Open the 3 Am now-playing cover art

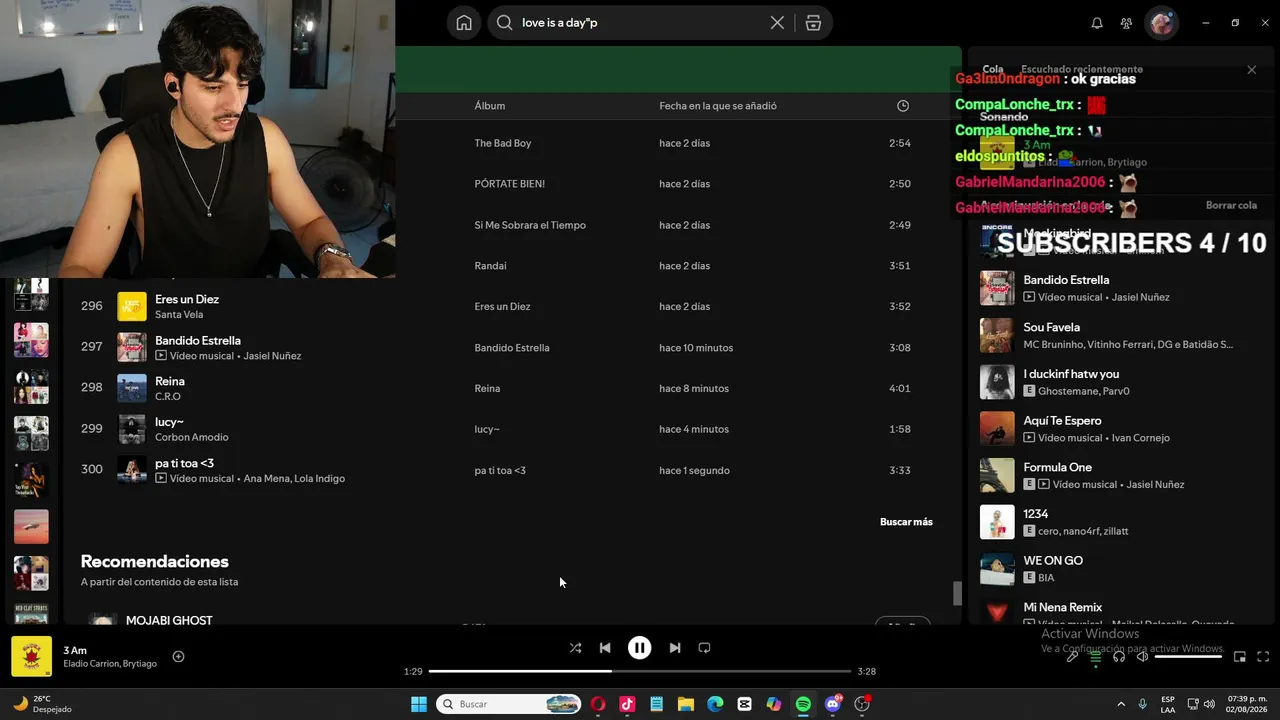click(31, 657)
